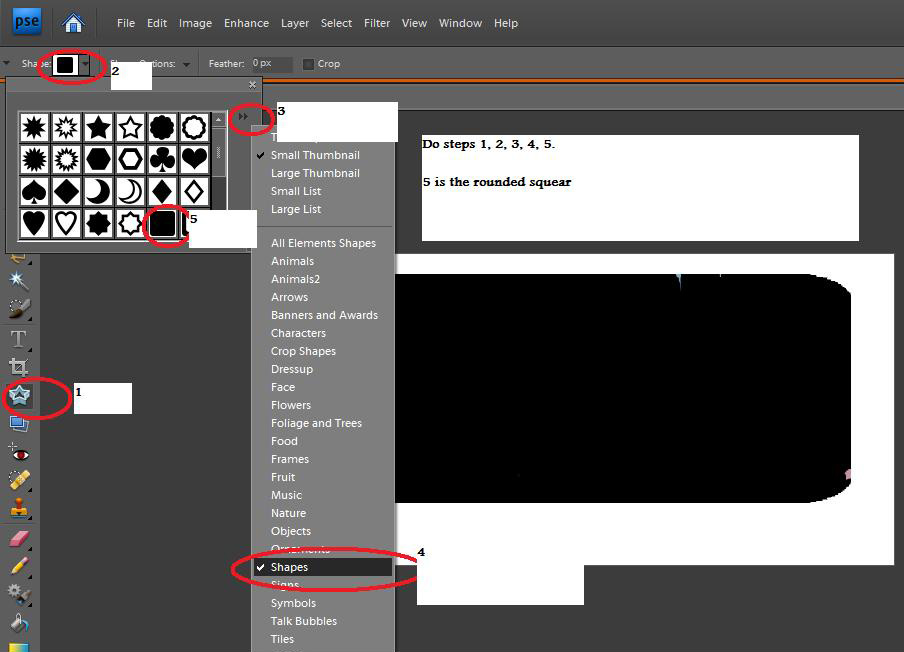Select the Magic Wand tool

(x=18, y=281)
